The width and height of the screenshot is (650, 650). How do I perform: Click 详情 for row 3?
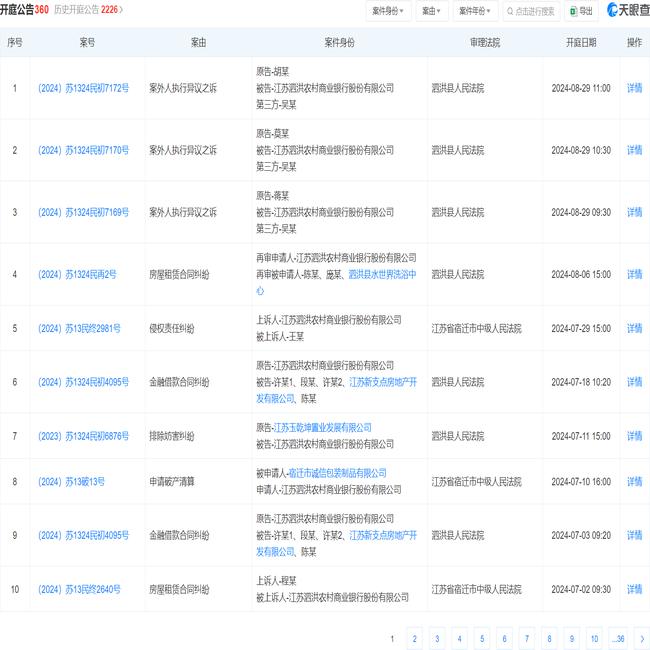[x=634, y=212]
